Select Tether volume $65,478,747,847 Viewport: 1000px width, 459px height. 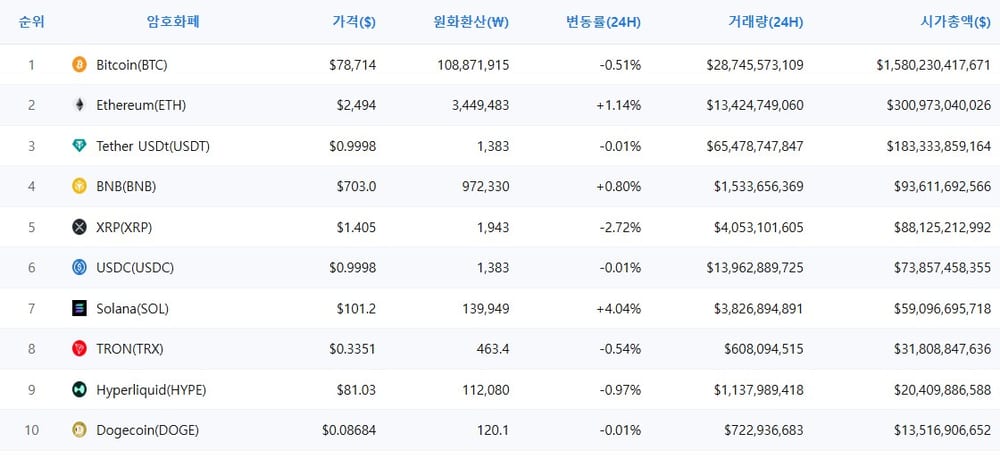[x=755, y=147]
